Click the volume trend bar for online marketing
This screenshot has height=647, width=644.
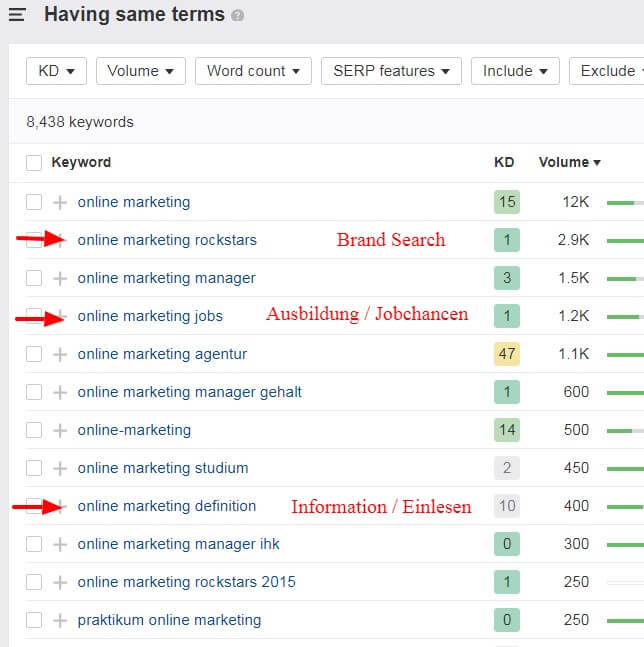click(x=625, y=203)
